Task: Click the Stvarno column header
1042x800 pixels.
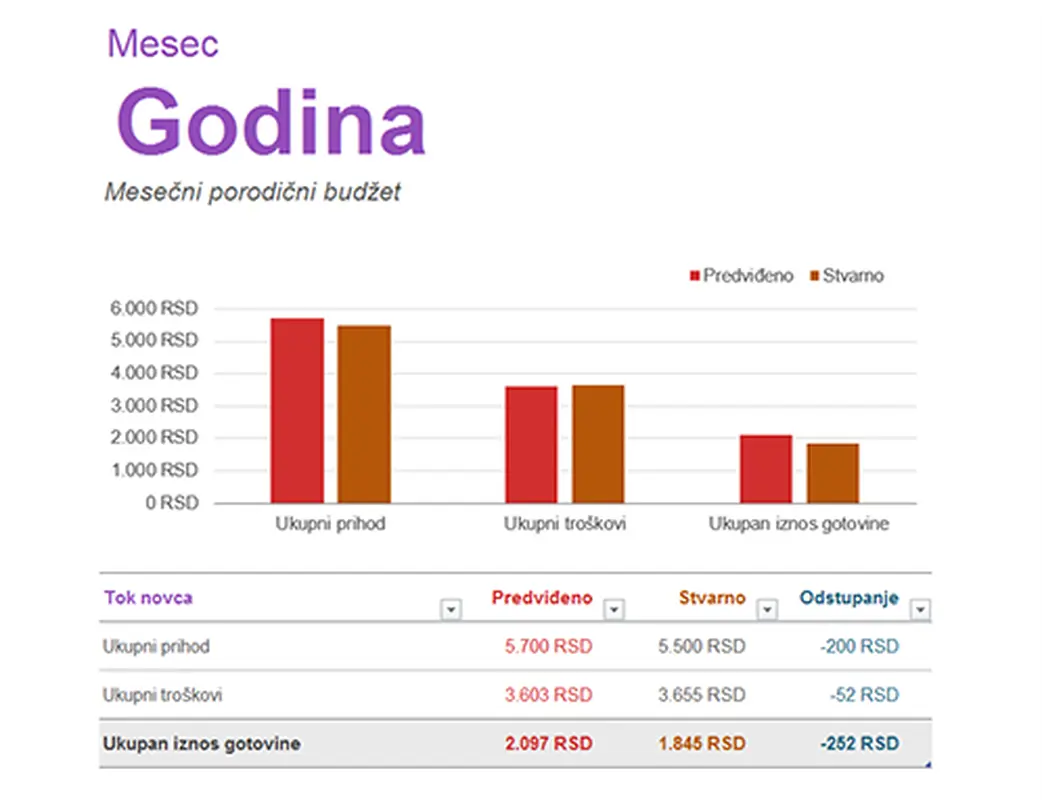Action: pos(713,597)
